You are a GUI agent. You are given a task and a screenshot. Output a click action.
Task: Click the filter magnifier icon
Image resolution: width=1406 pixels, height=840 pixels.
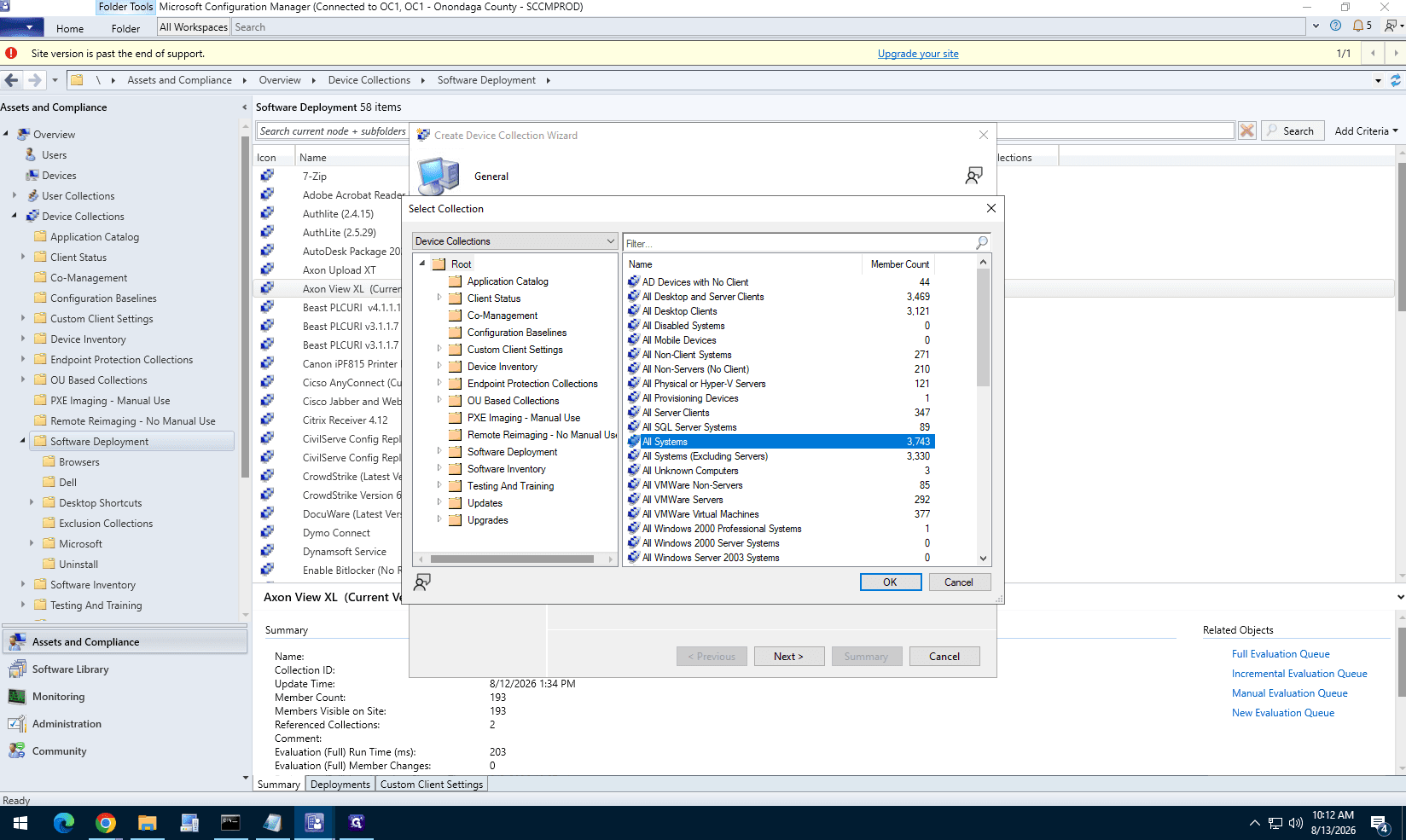click(982, 243)
